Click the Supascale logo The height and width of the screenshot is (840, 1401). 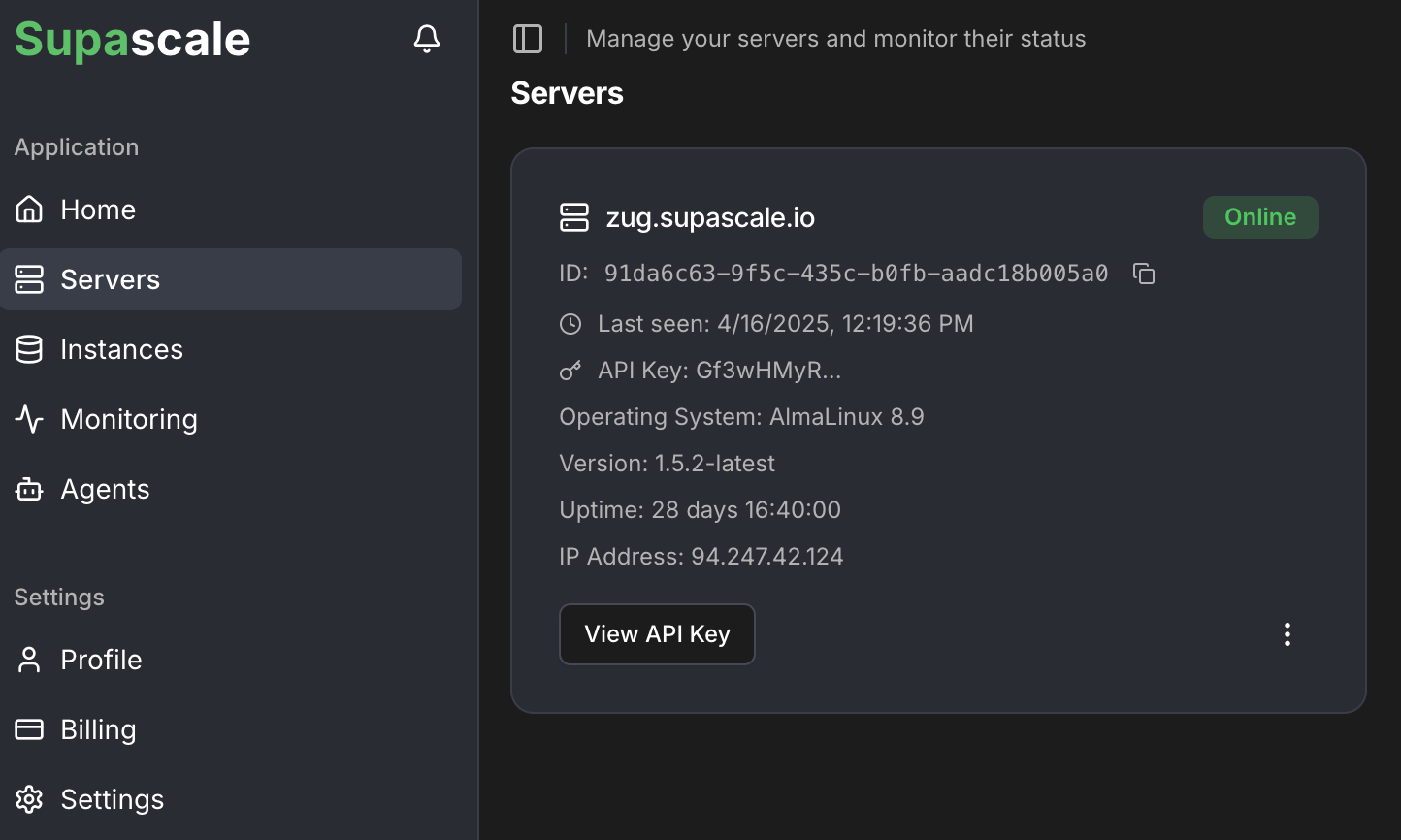[132, 40]
